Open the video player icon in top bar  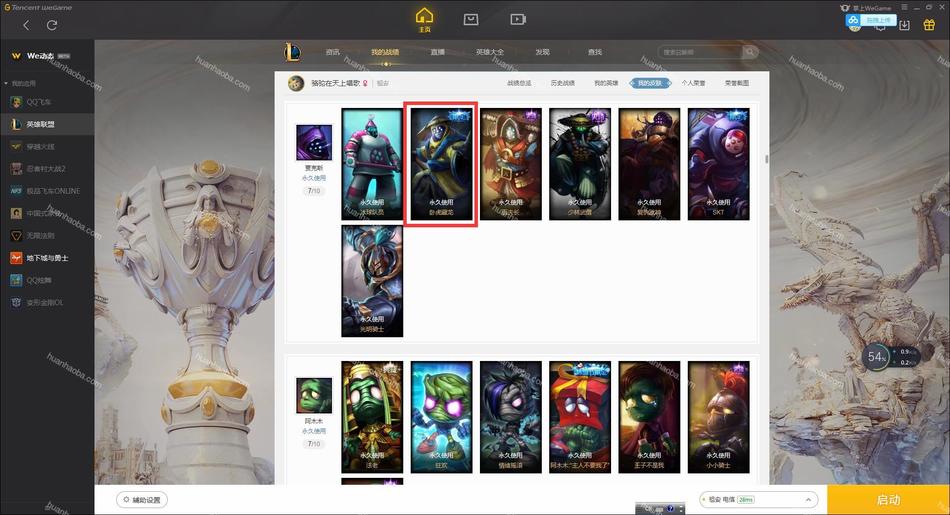point(517,19)
